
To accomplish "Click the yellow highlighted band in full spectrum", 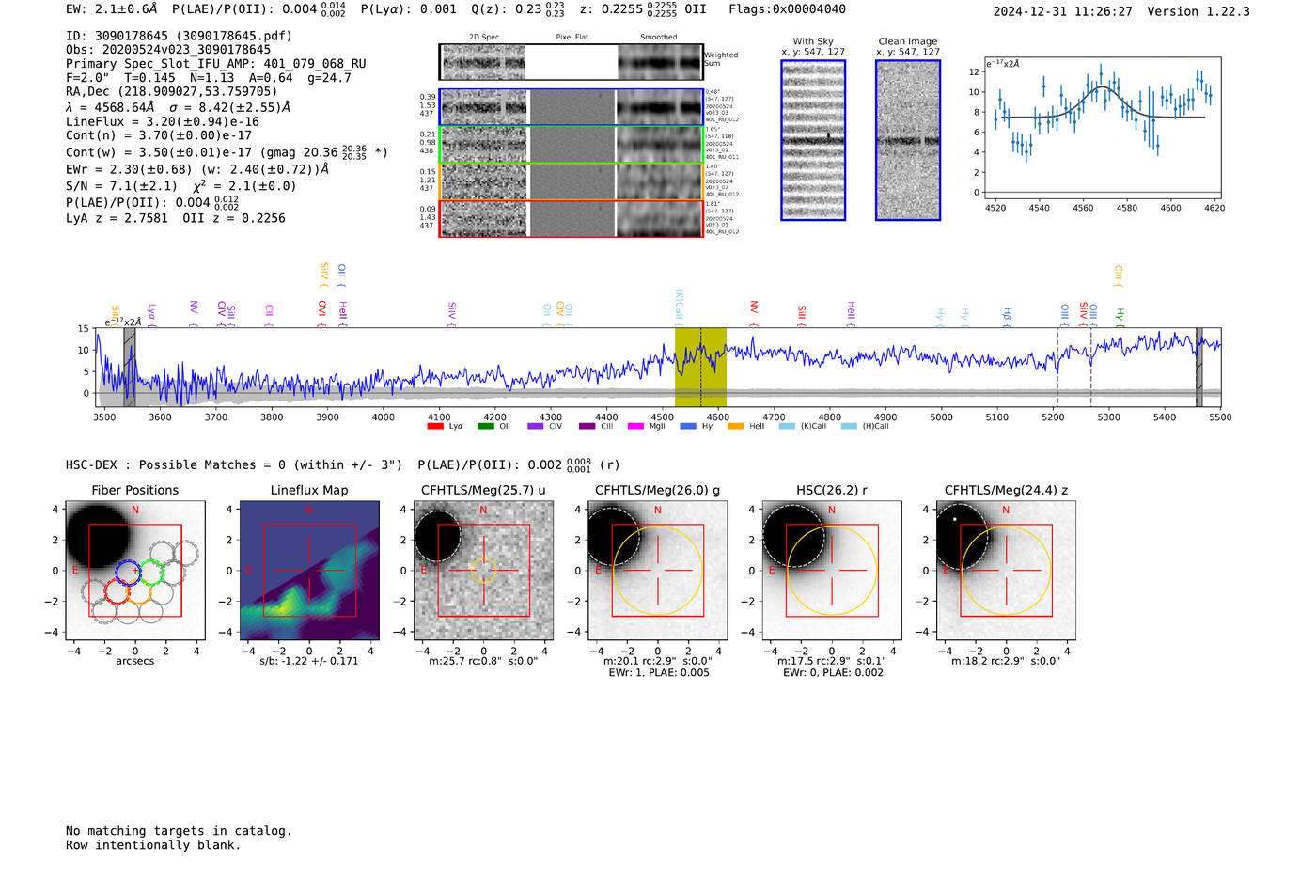I will coord(700,368).
